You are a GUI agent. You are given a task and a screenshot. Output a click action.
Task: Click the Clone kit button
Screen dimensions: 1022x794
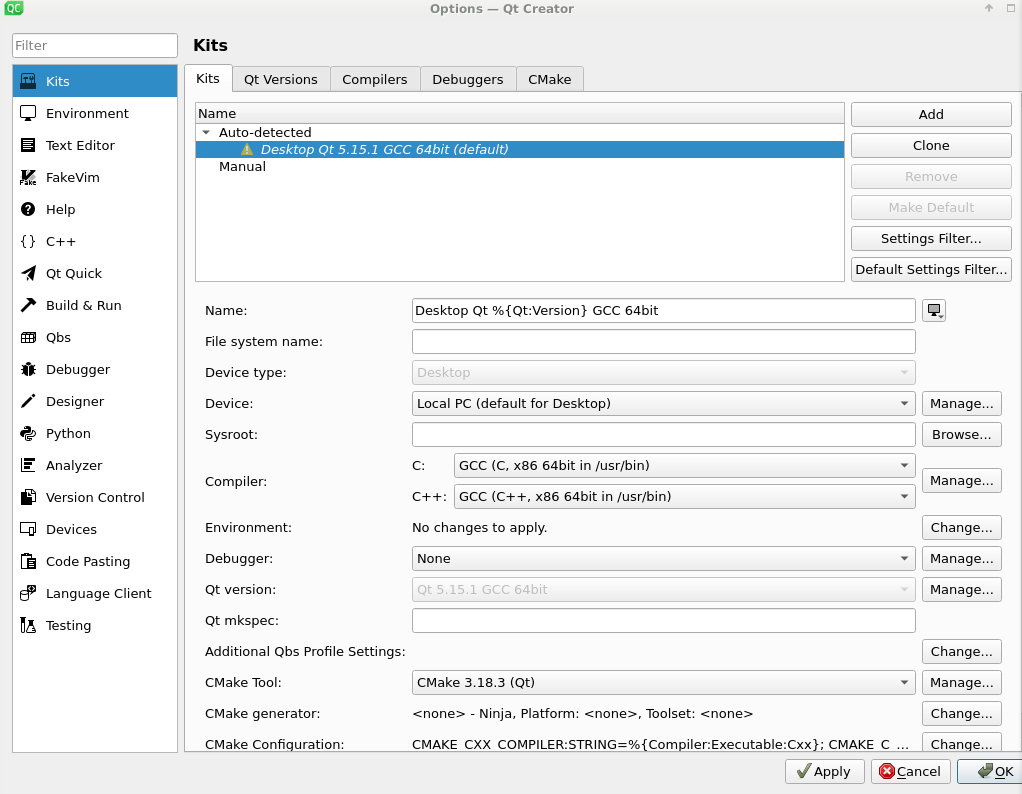pyautogui.click(x=931, y=145)
